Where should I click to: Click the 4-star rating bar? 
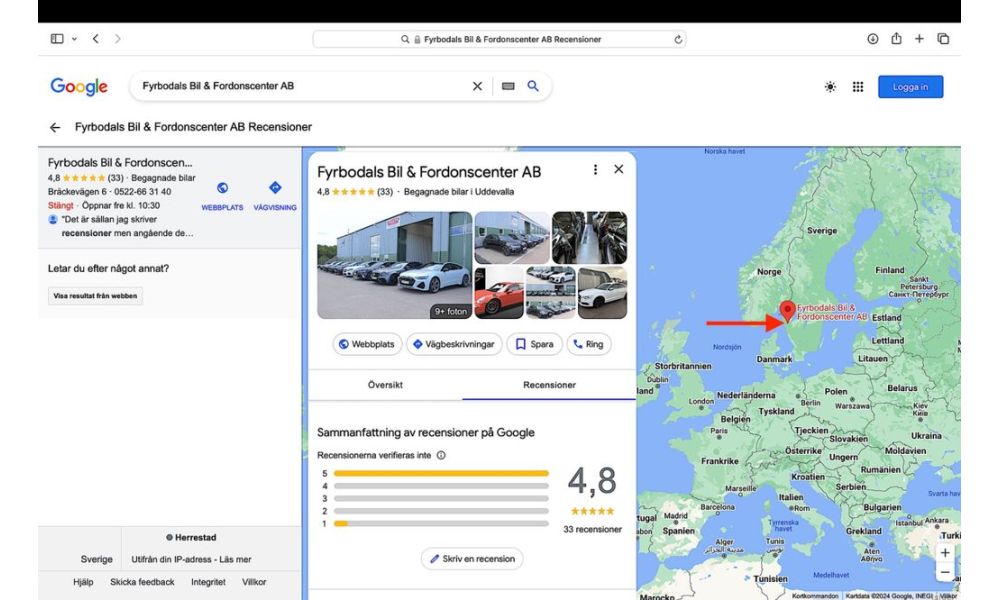coord(441,486)
